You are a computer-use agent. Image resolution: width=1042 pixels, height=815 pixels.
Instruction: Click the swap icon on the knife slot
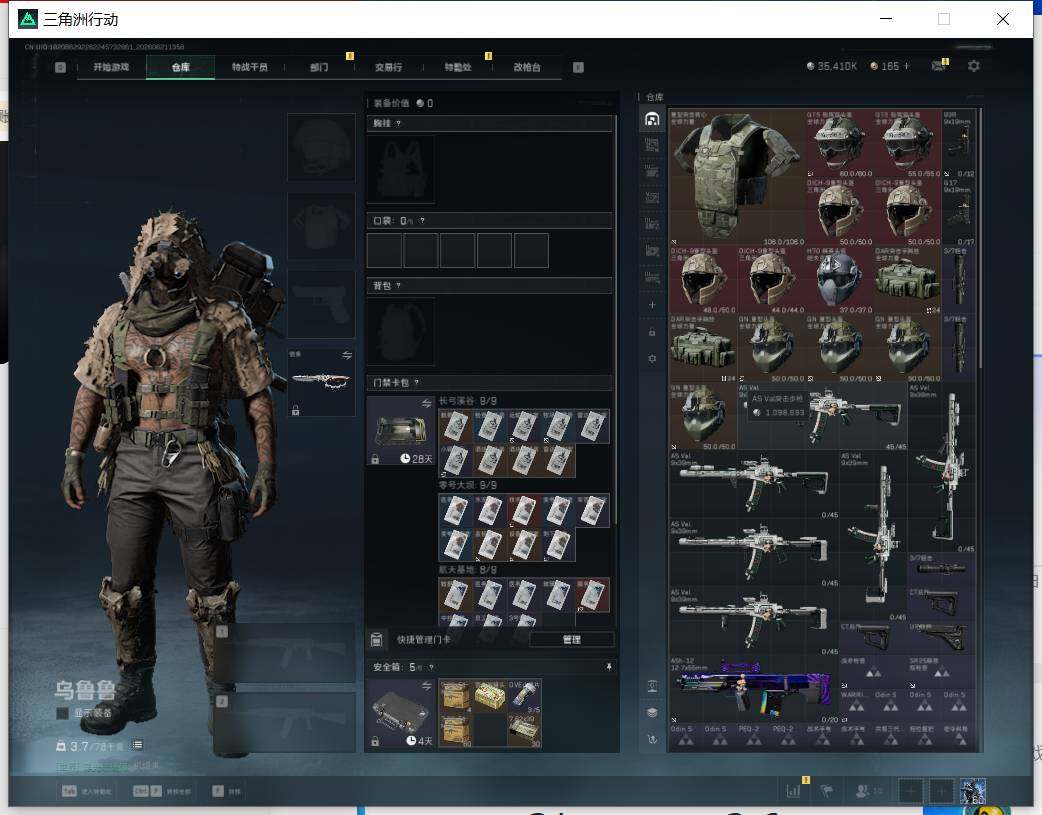click(347, 356)
